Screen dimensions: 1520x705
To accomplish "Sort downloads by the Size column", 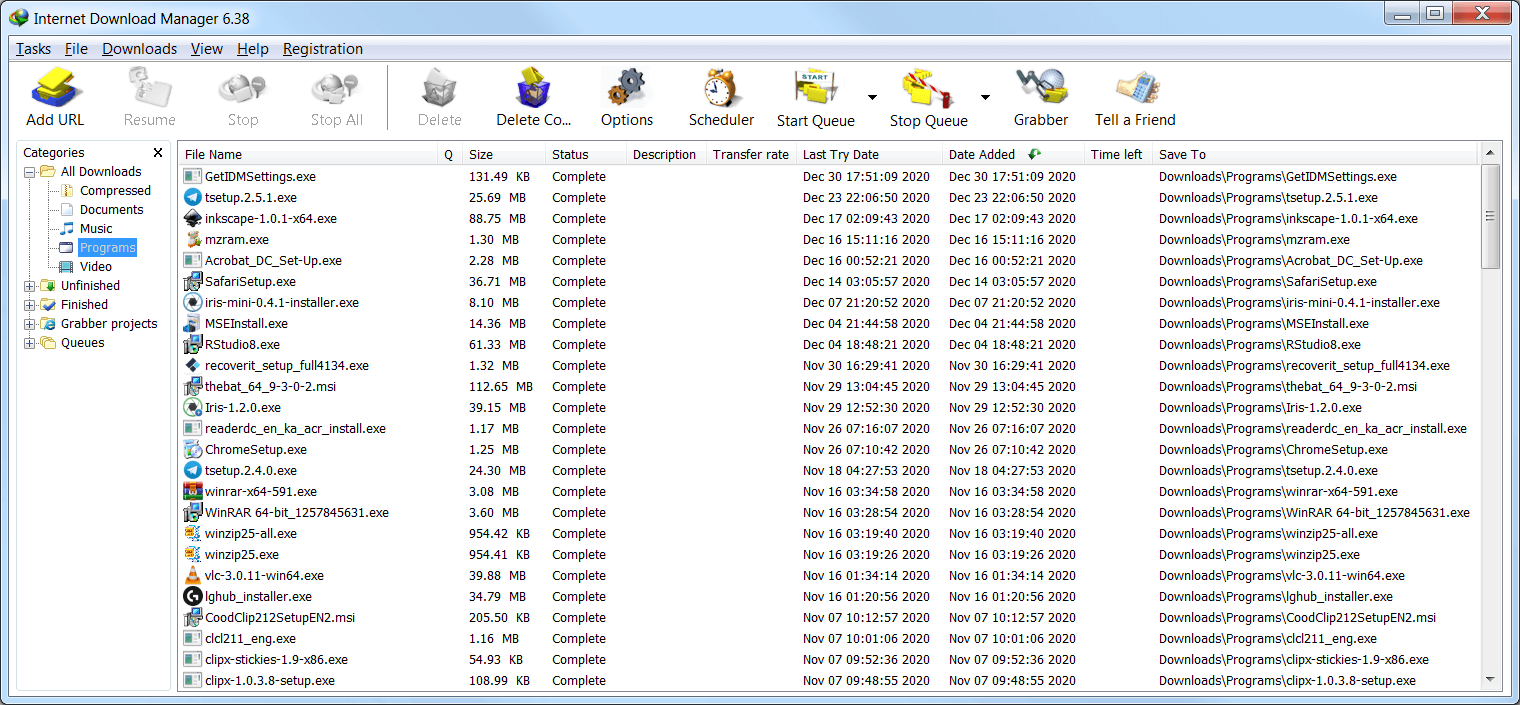I will tap(480, 154).
